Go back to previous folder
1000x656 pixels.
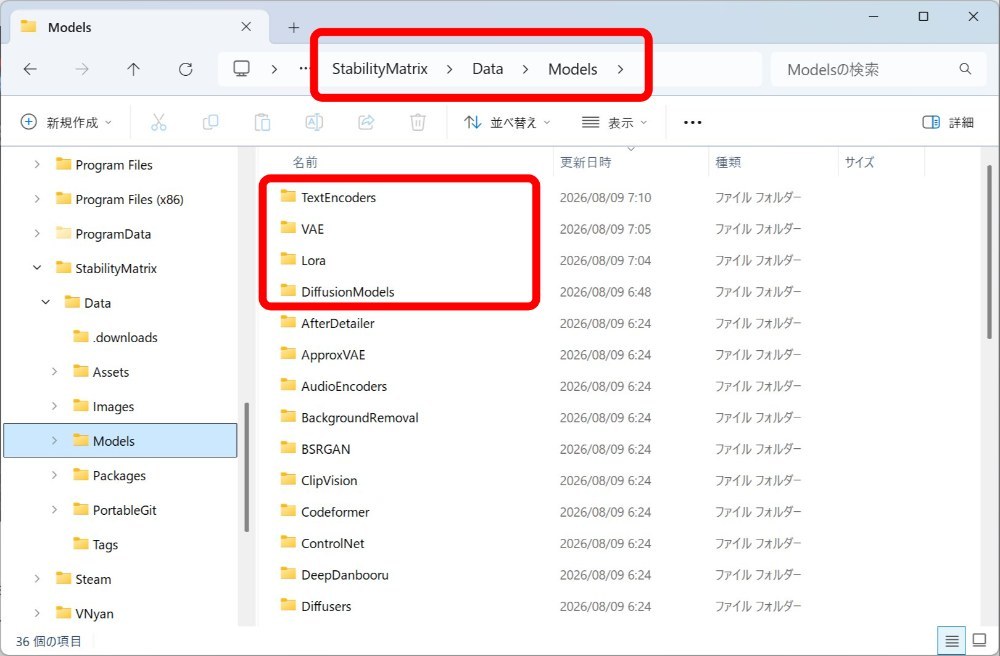[x=30, y=69]
